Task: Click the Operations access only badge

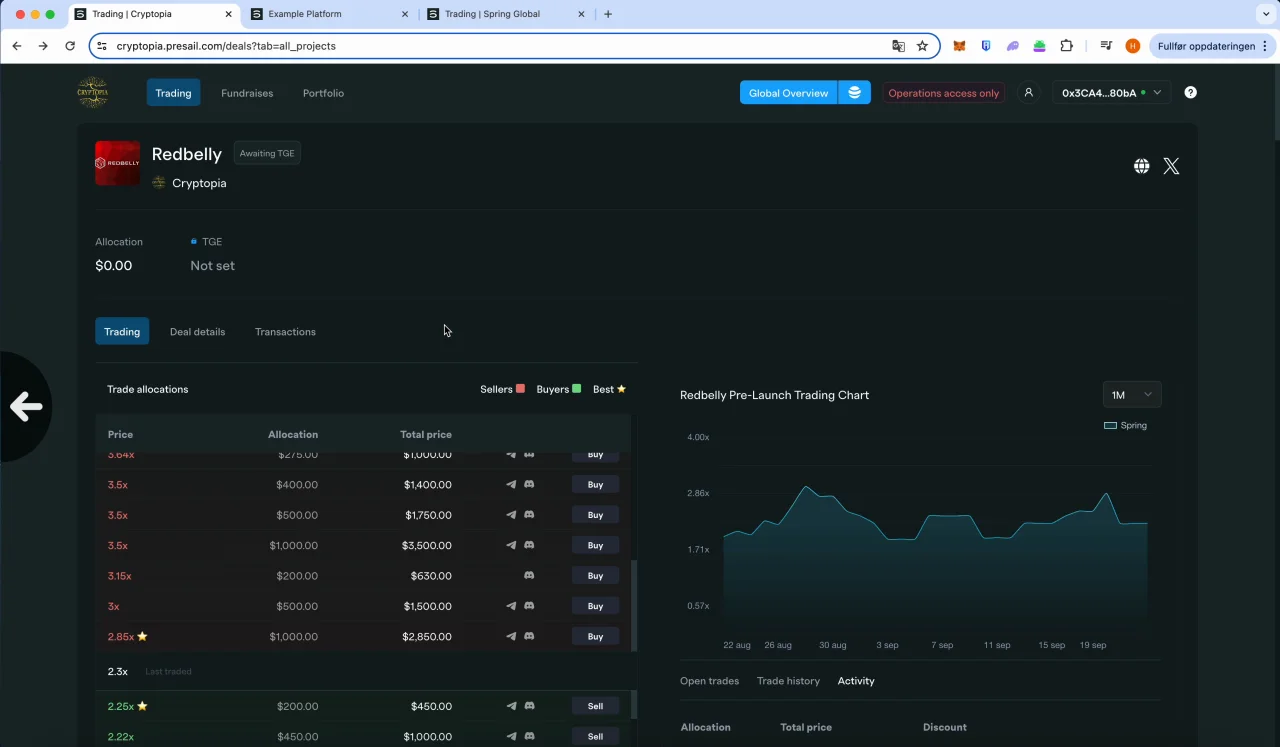Action: pos(944,93)
